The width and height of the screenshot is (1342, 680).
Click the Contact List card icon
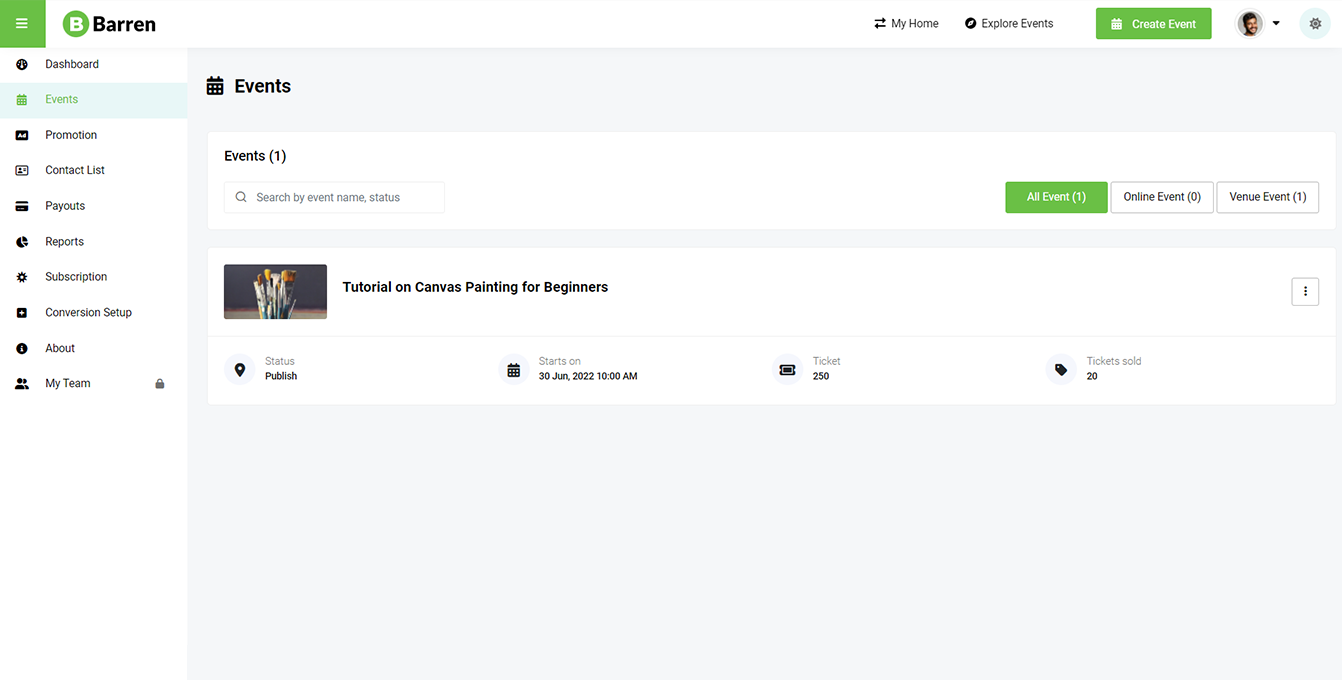coord(22,171)
